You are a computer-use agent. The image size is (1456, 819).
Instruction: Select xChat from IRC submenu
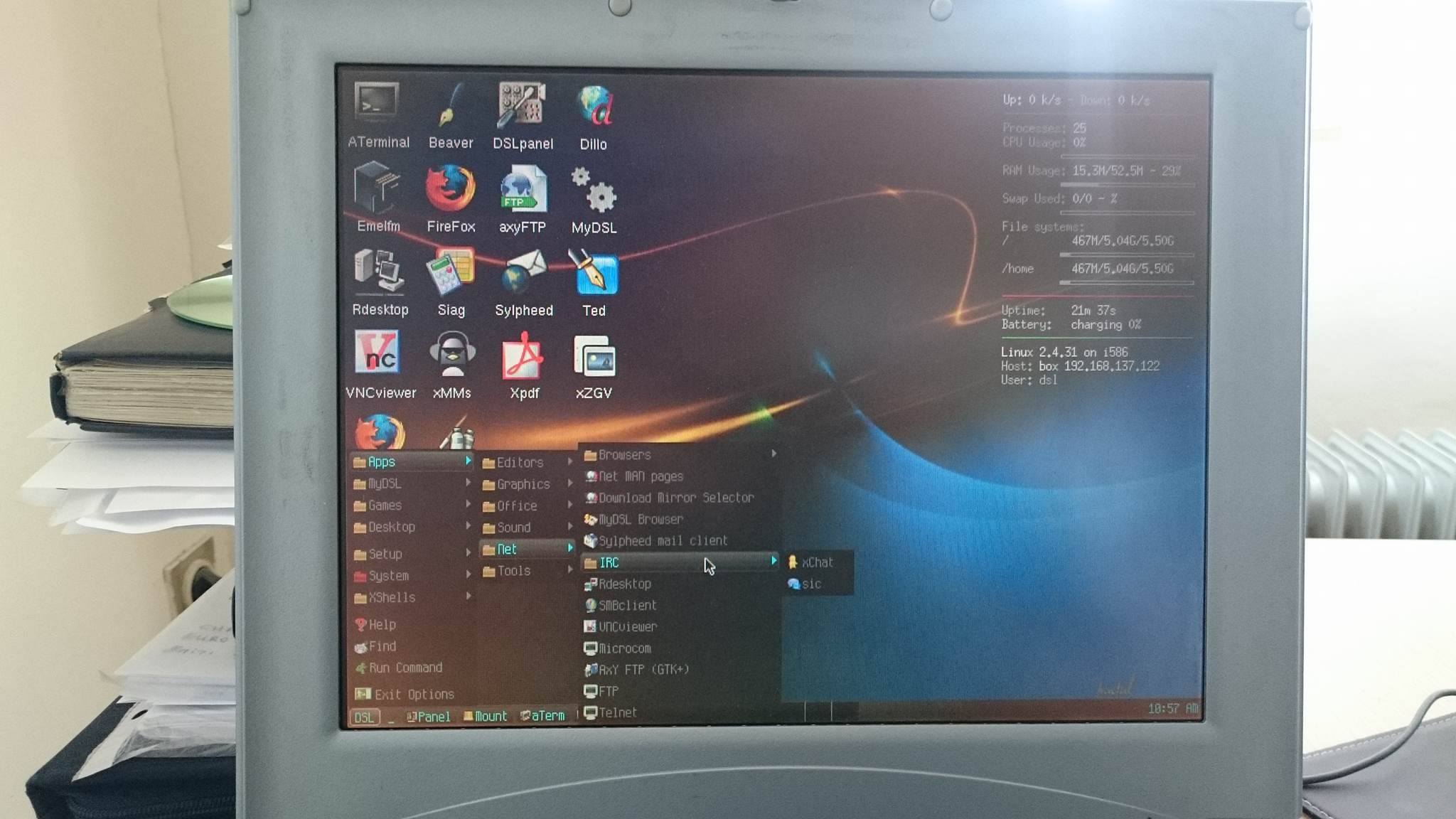[817, 562]
